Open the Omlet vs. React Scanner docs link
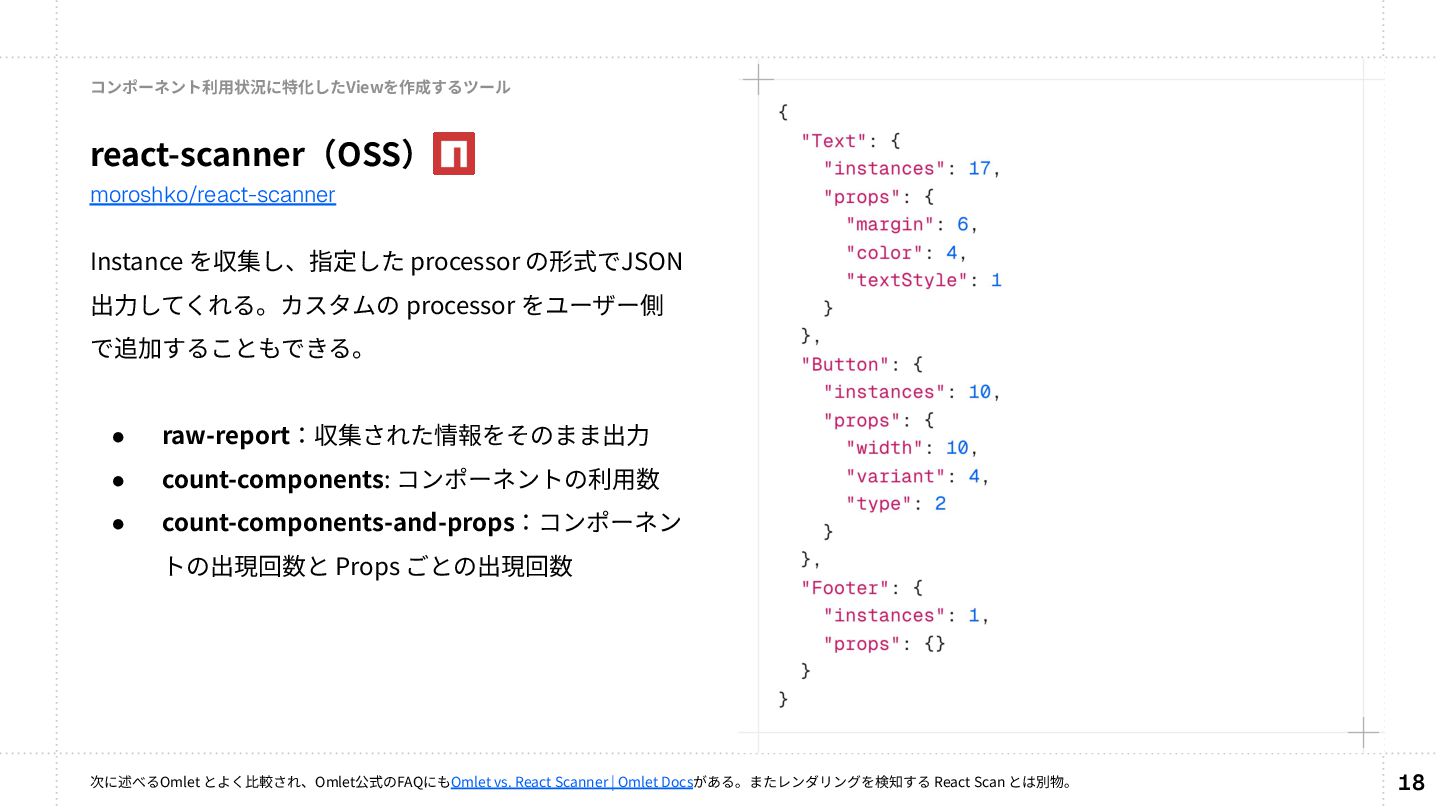This screenshot has width=1440, height=810. coord(572,782)
